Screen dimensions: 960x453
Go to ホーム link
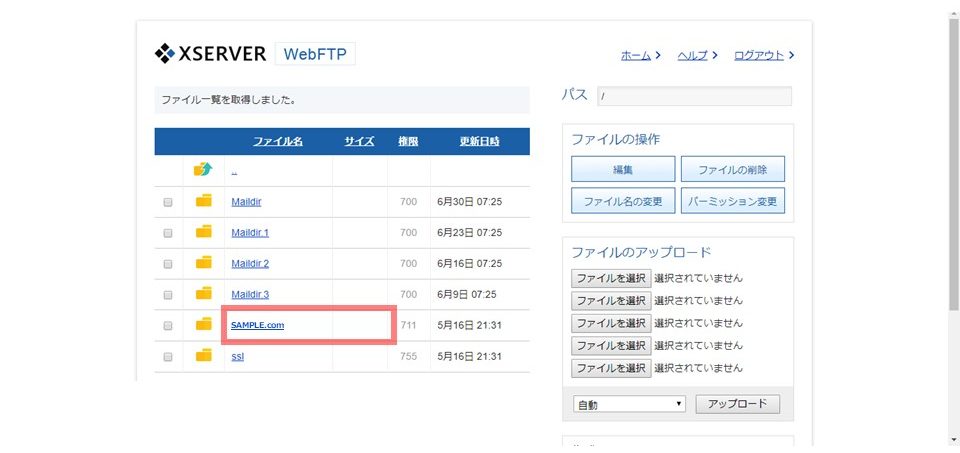pyautogui.click(x=636, y=56)
